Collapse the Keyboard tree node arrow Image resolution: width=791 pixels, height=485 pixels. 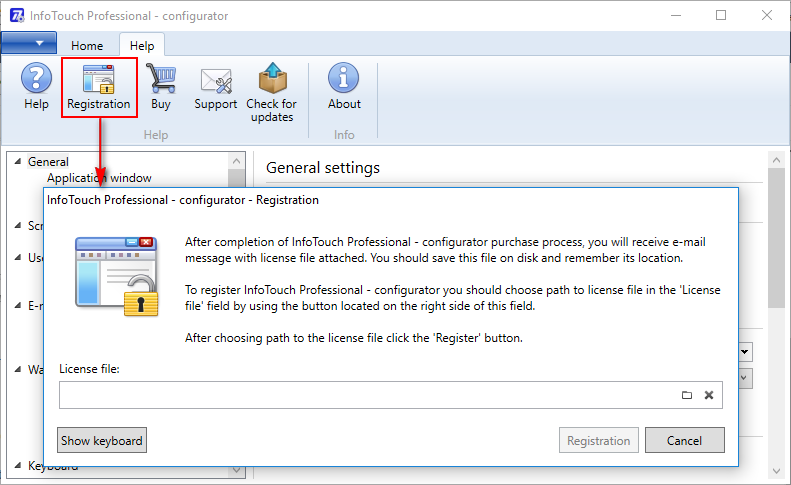18,465
